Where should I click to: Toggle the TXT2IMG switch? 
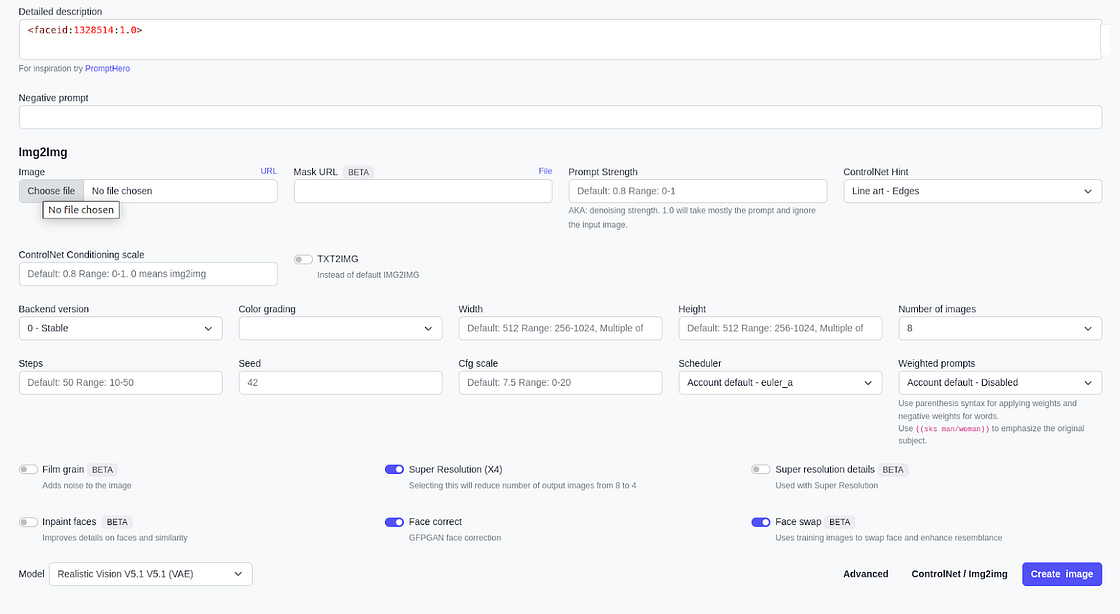click(x=303, y=259)
